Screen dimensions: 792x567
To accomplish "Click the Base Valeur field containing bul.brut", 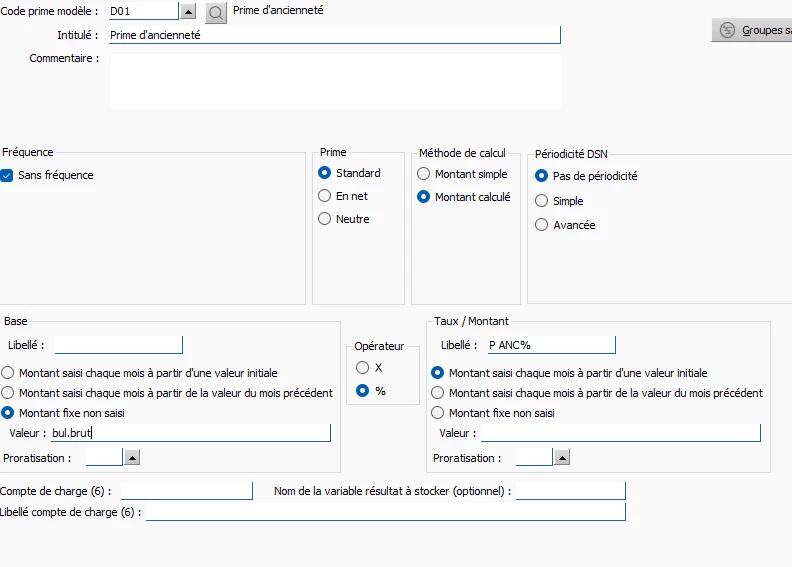I will coord(190,433).
